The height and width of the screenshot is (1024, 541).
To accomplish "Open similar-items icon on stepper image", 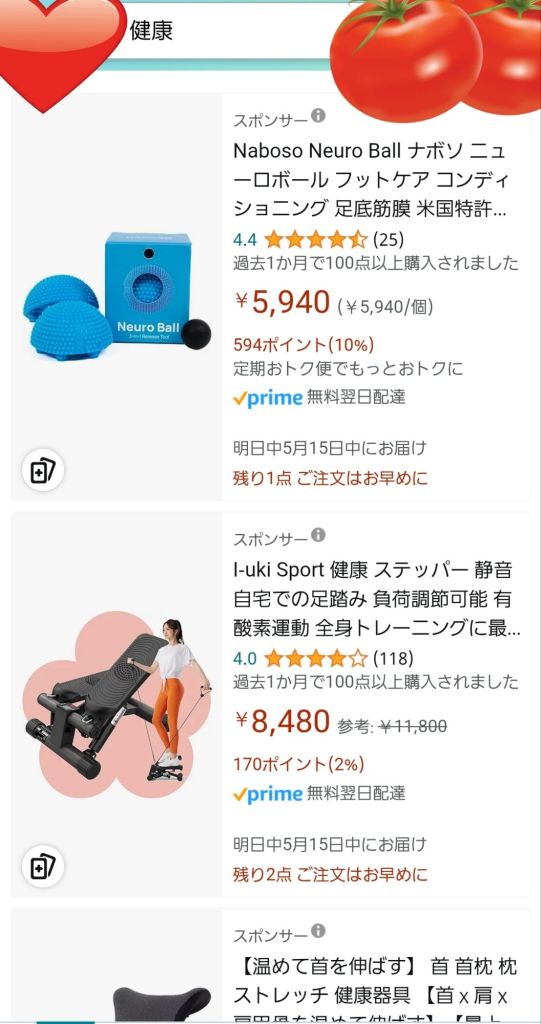I will pyautogui.click(x=43, y=866).
